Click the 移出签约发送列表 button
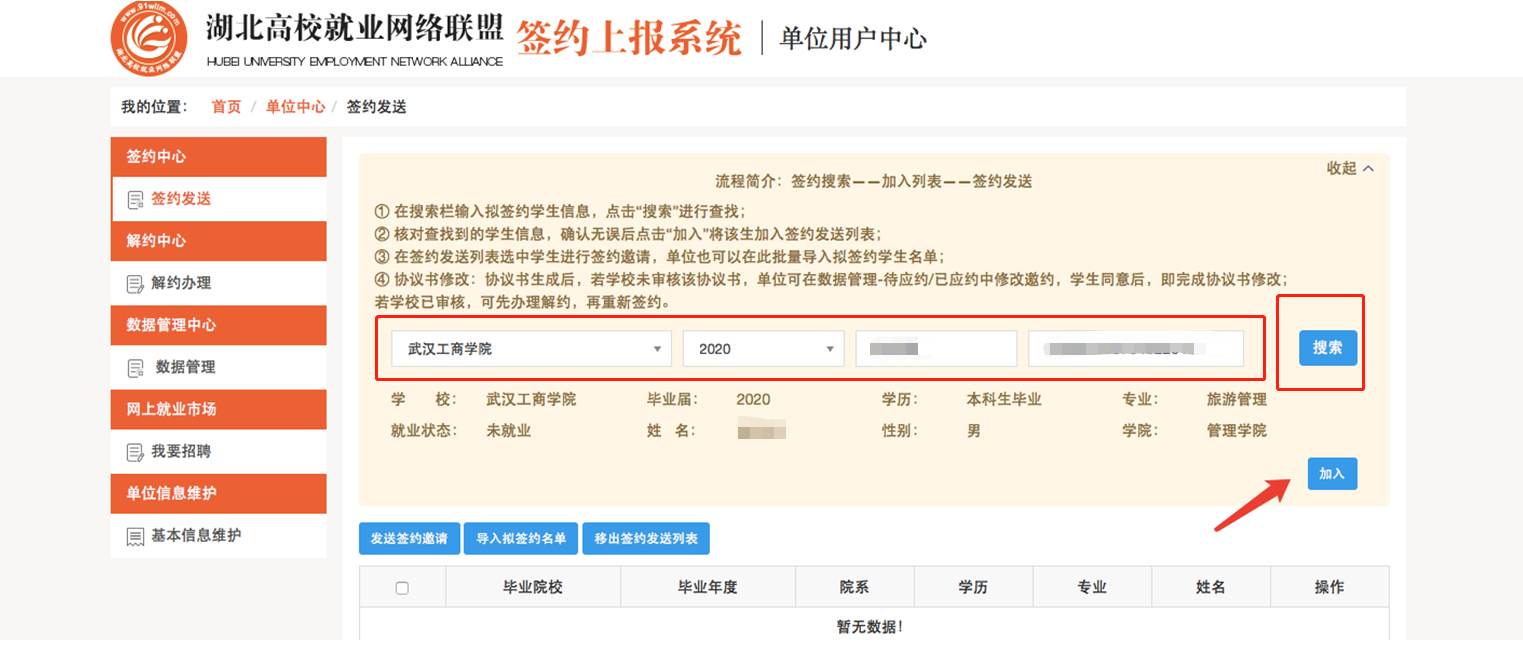The image size is (1523, 646). coord(645,539)
